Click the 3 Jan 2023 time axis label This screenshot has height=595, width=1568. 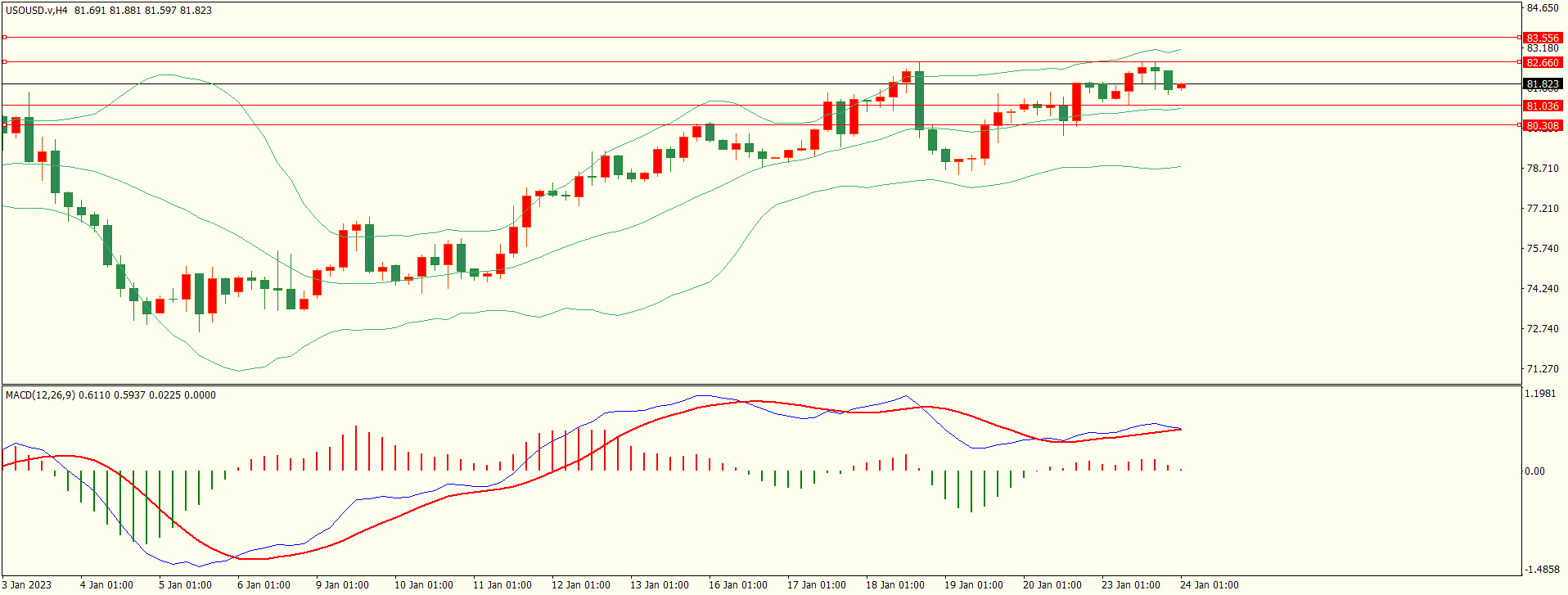(x=26, y=585)
